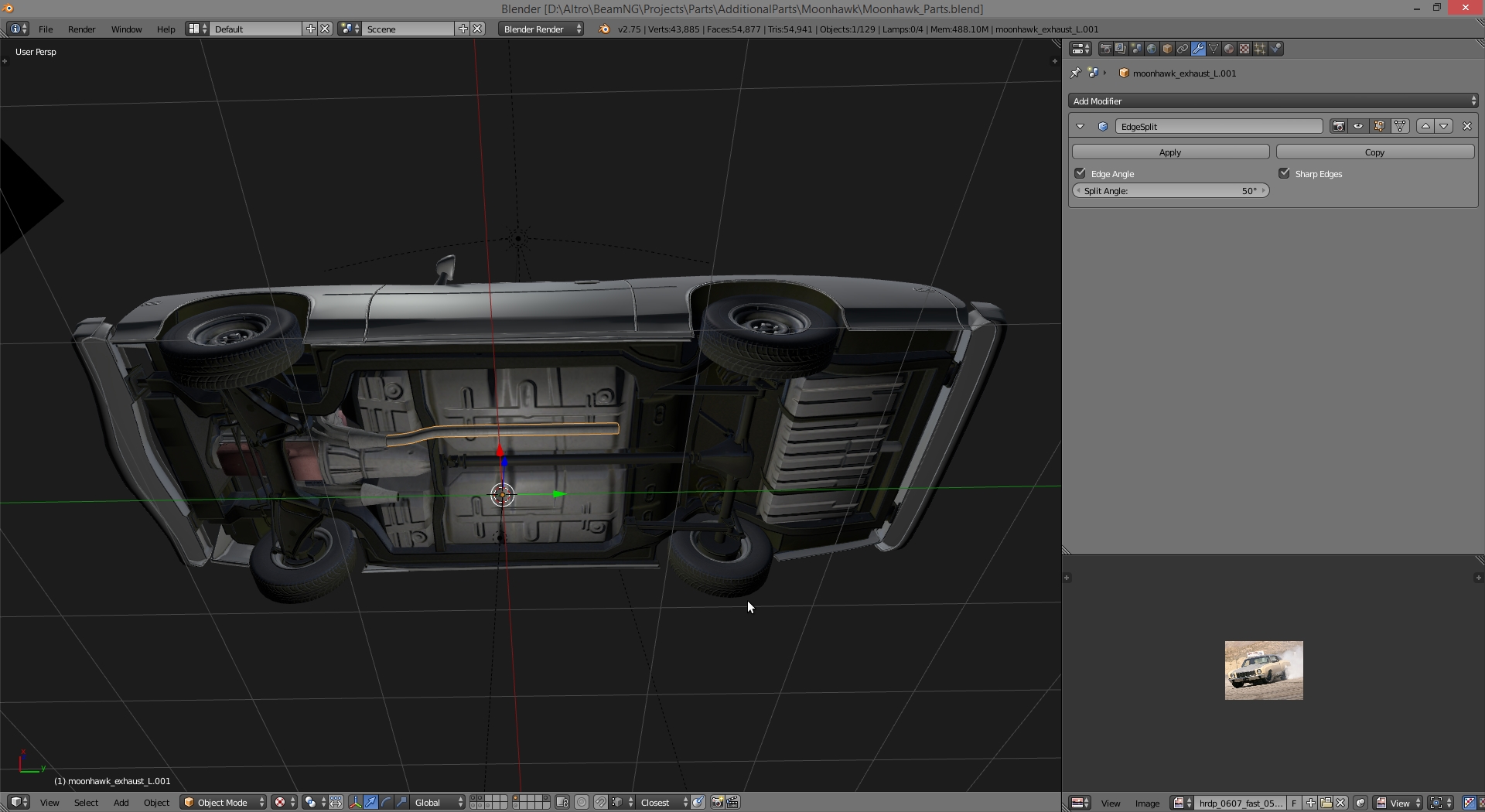Collapse the EdgeSplit modifier panel
This screenshot has height=812, width=1485.
pyautogui.click(x=1080, y=126)
